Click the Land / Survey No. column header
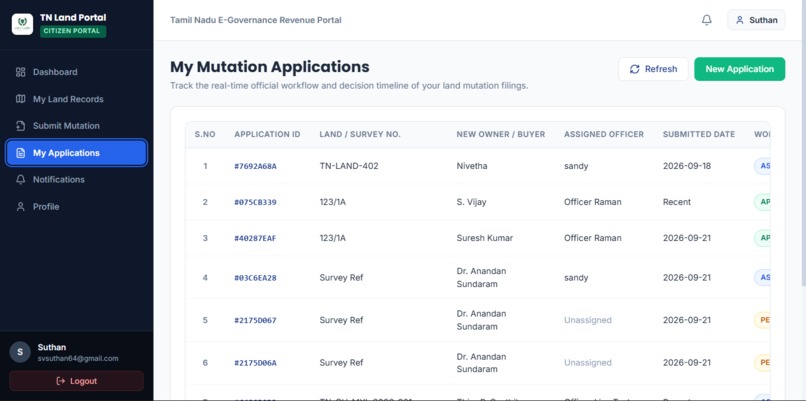Viewport: 806px width, 401px height. click(360, 134)
